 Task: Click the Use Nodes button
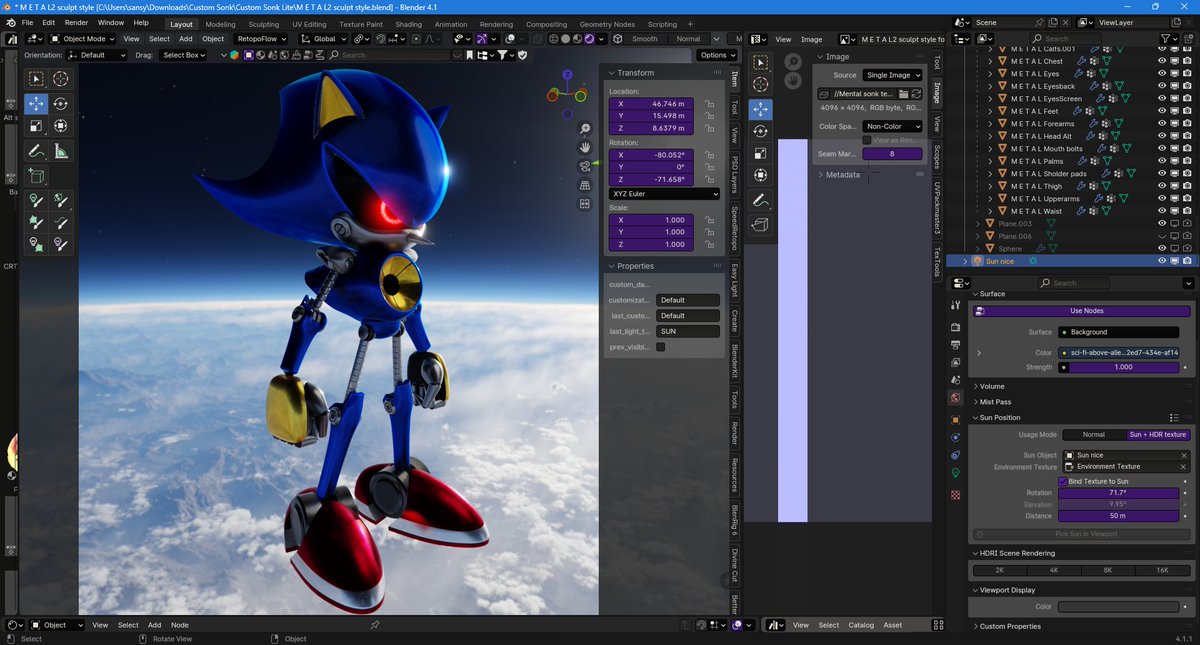pyautogui.click(x=1081, y=311)
